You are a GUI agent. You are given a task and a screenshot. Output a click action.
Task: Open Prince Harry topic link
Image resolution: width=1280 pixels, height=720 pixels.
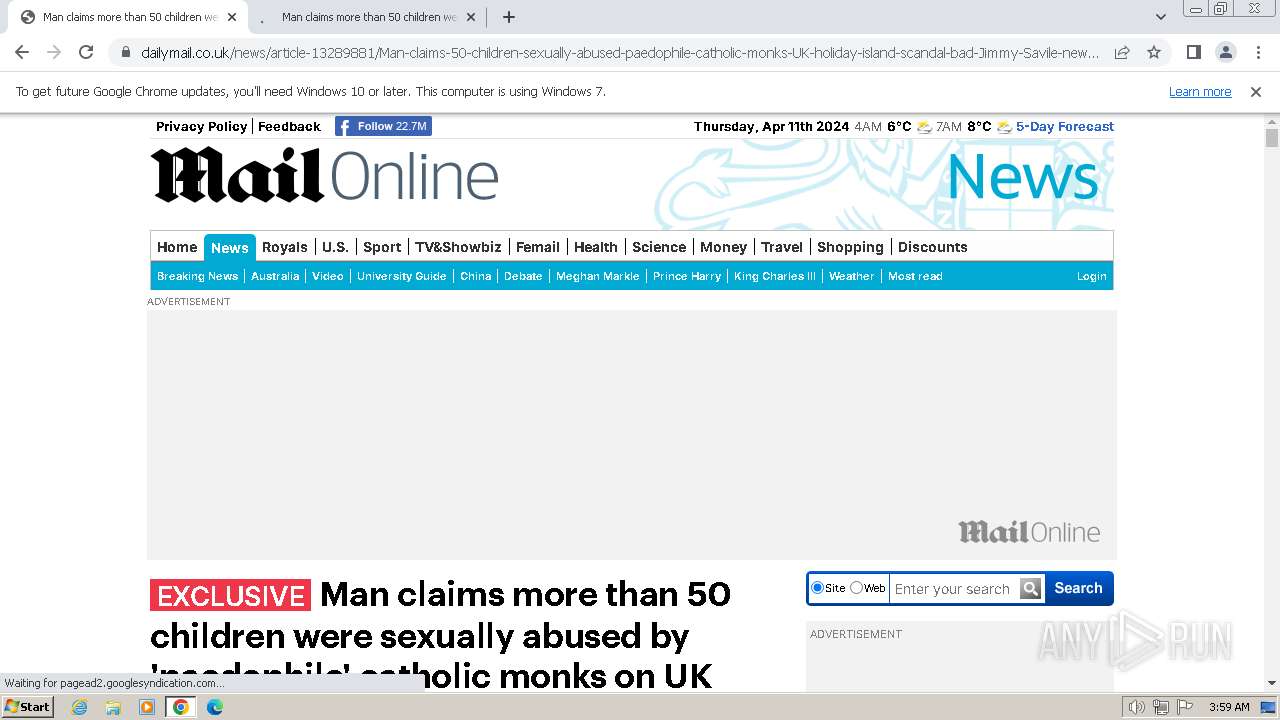coord(687,276)
